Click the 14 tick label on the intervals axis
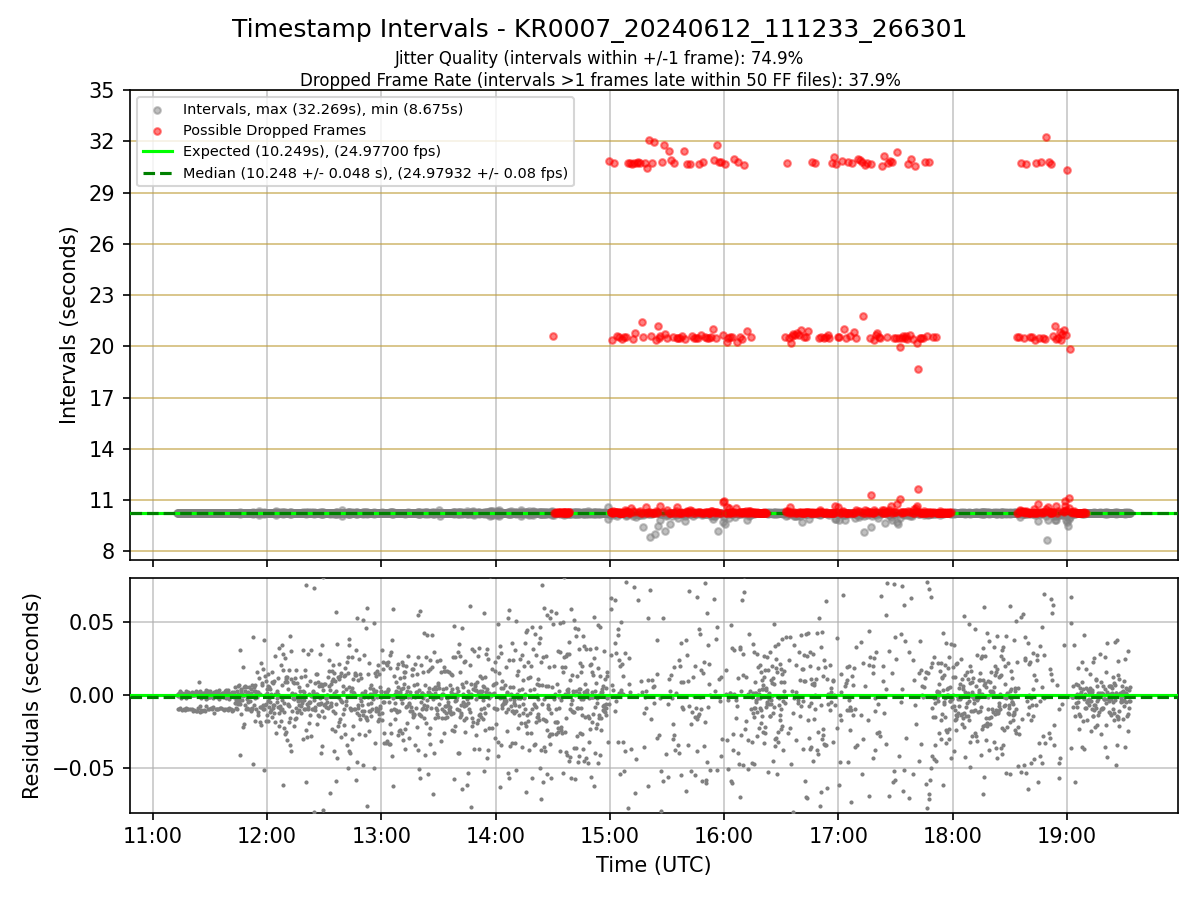Image resolution: width=1200 pixels, height=900 pixels. [x=103, y=449]
